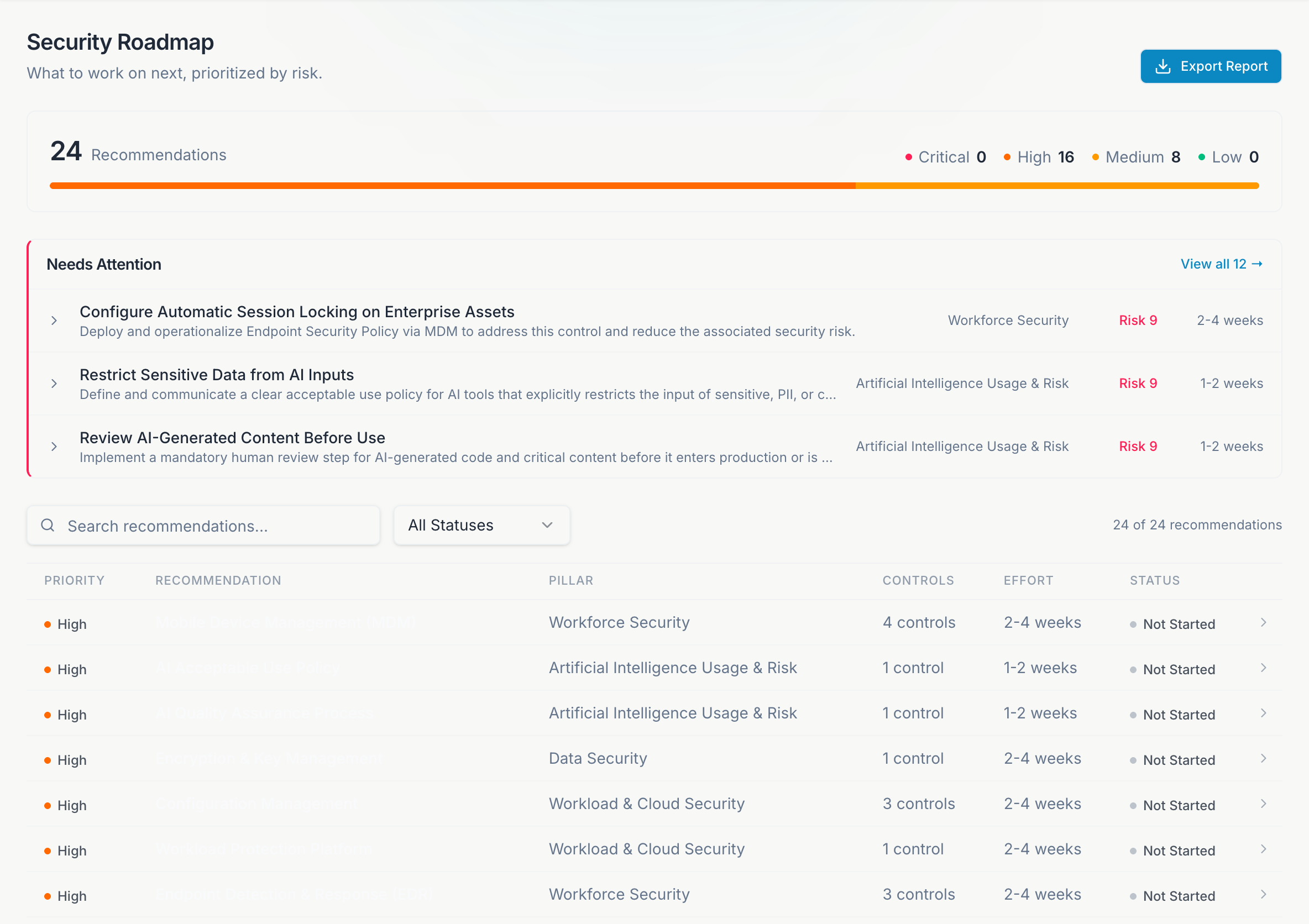Open row chevron for the Data Security row
This screenshot has width=1309, height=924.
pyautogui.click(x=1263, y=758)
